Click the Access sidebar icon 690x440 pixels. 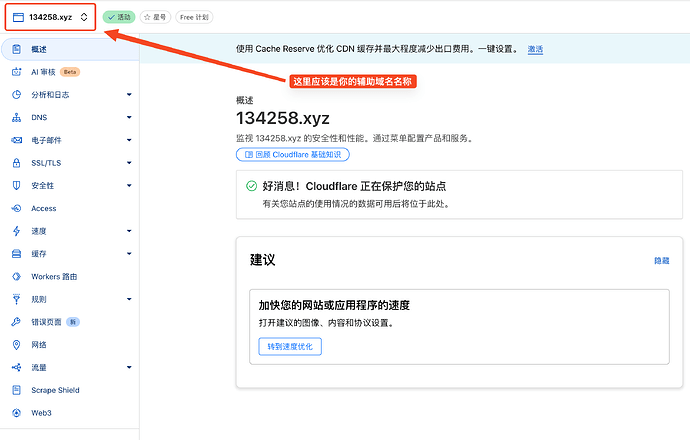click(x=16, y=209)
